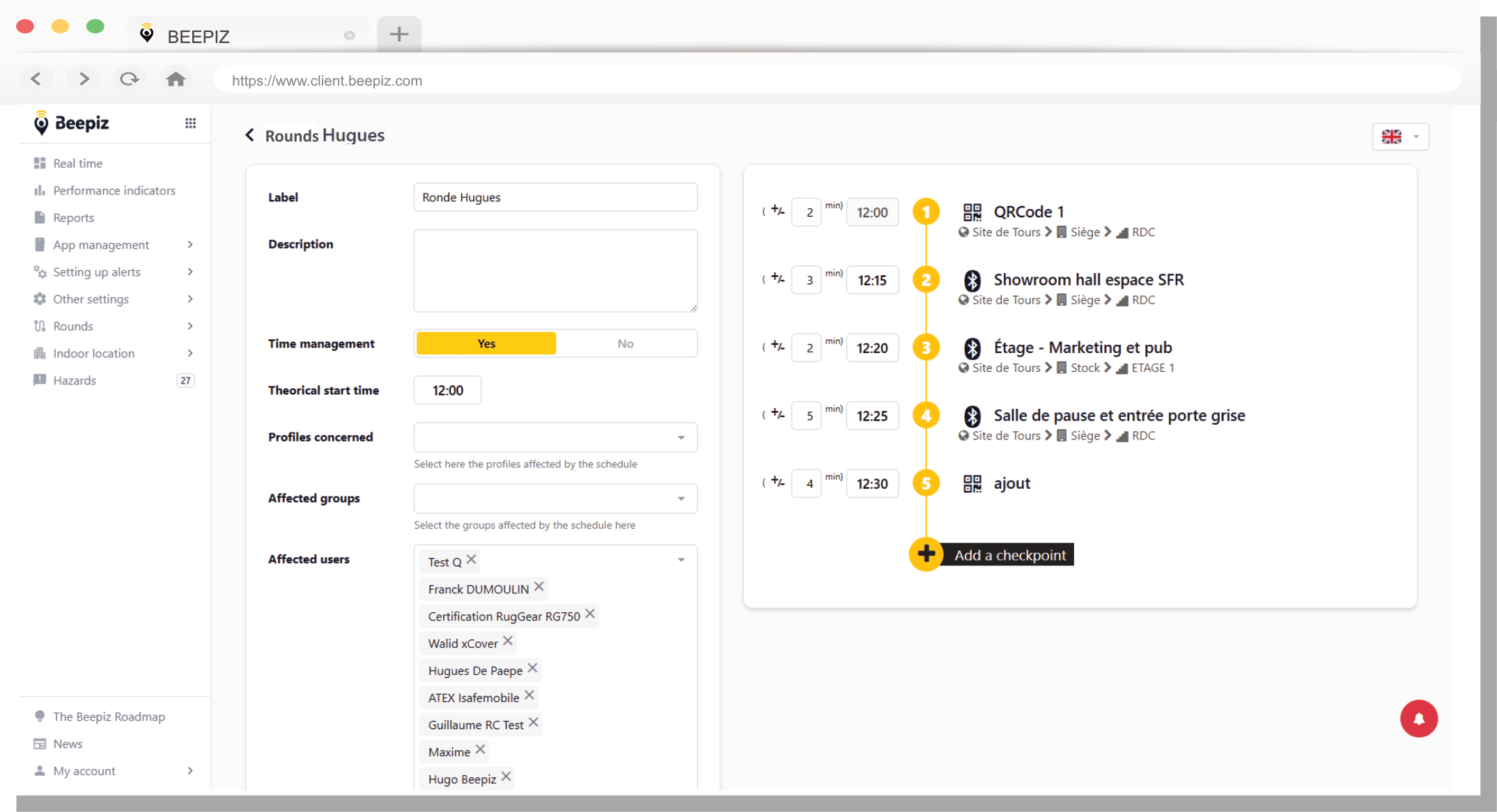Click the QR code icon for QRCode 1
This screenshot has height=812, width=1497.
(972, 212)
